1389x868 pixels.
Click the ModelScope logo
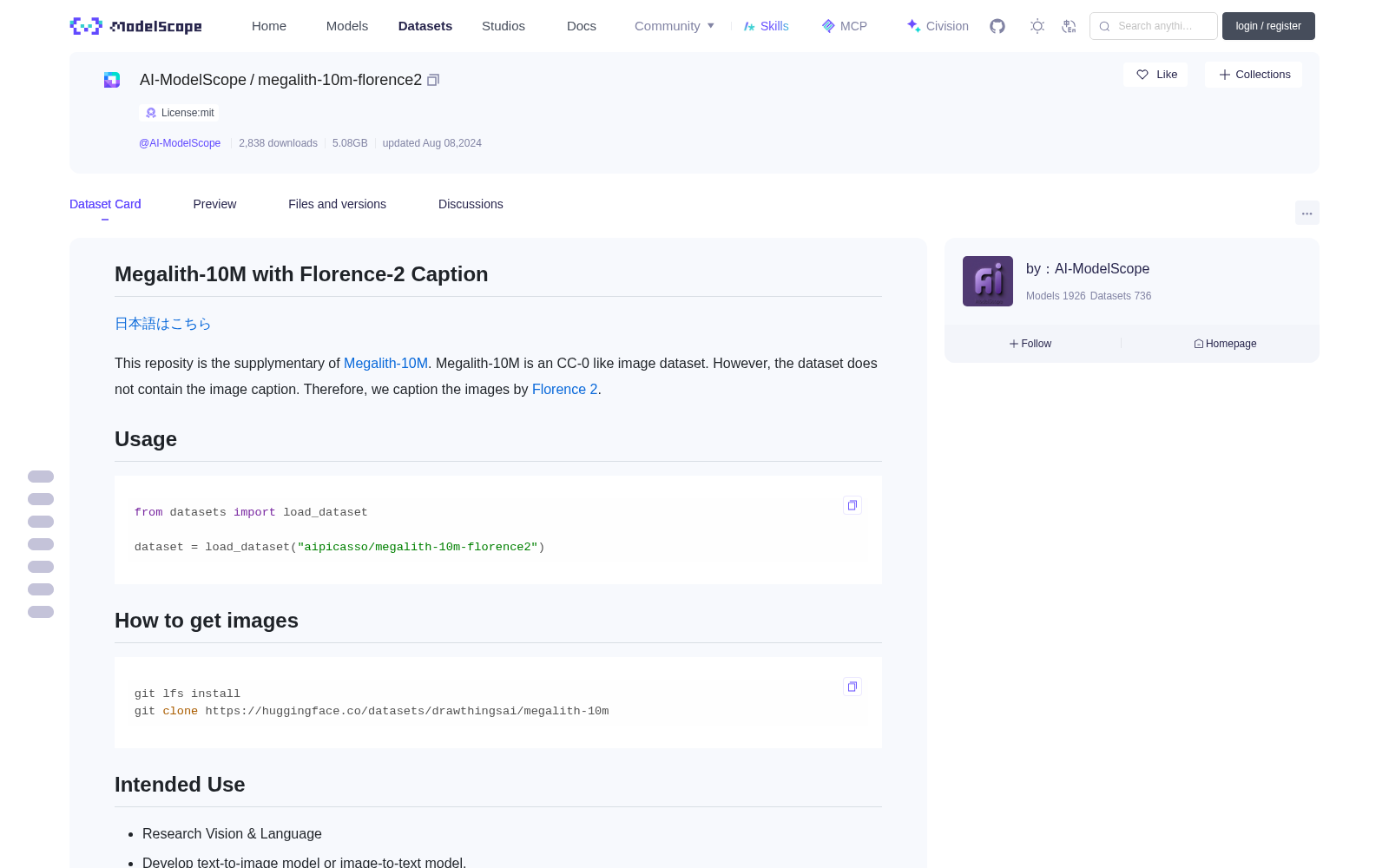click(136, 26)
